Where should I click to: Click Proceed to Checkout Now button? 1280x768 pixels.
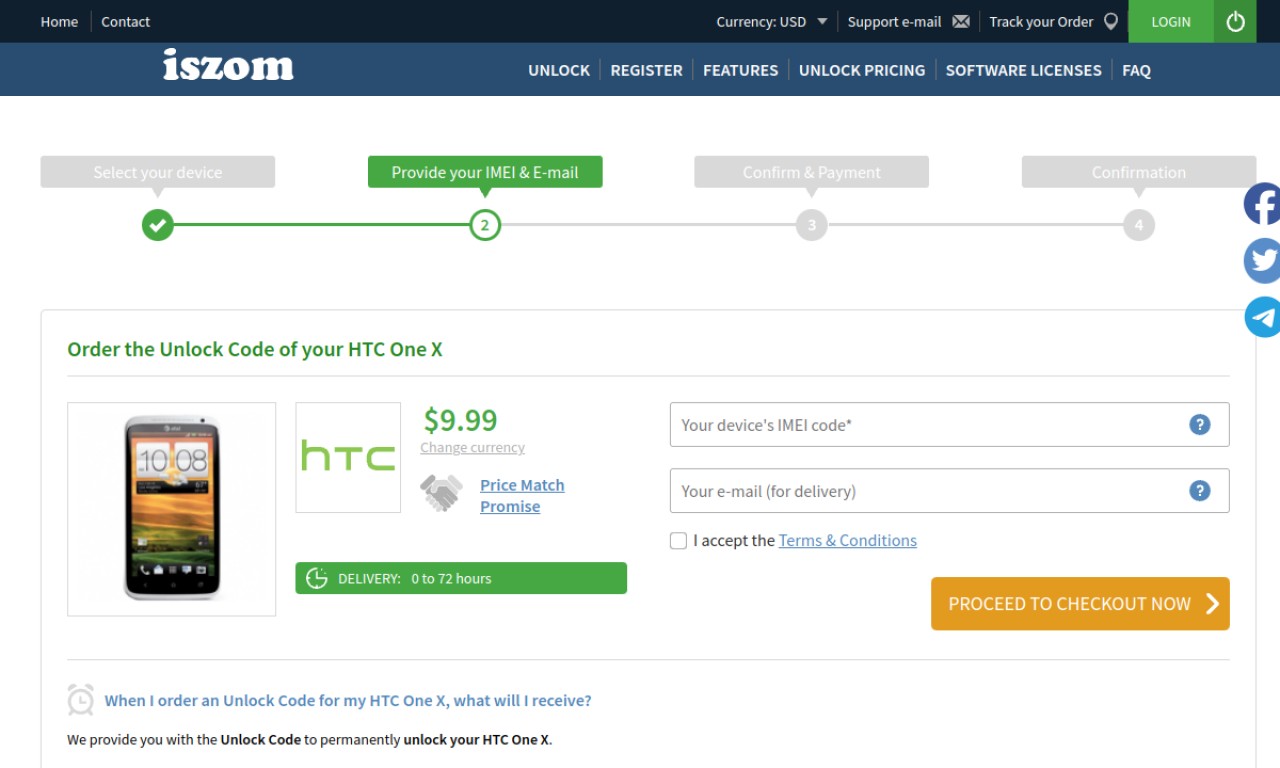(x=1080, y=604)
